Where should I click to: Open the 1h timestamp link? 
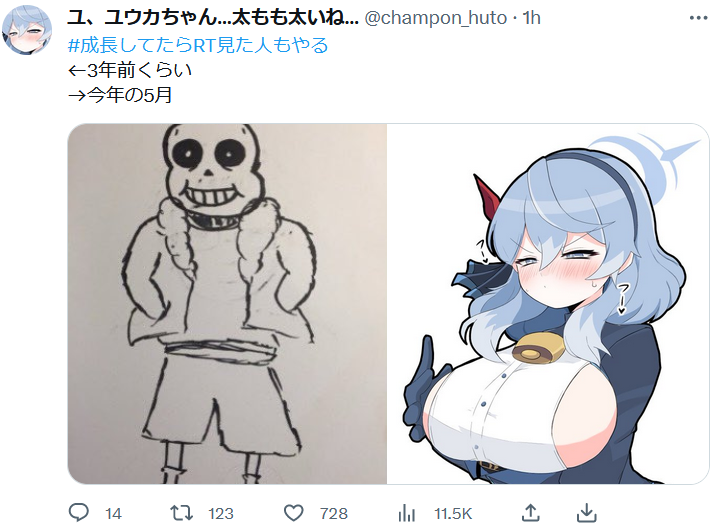pyautogui.click(x=531, y=18)
